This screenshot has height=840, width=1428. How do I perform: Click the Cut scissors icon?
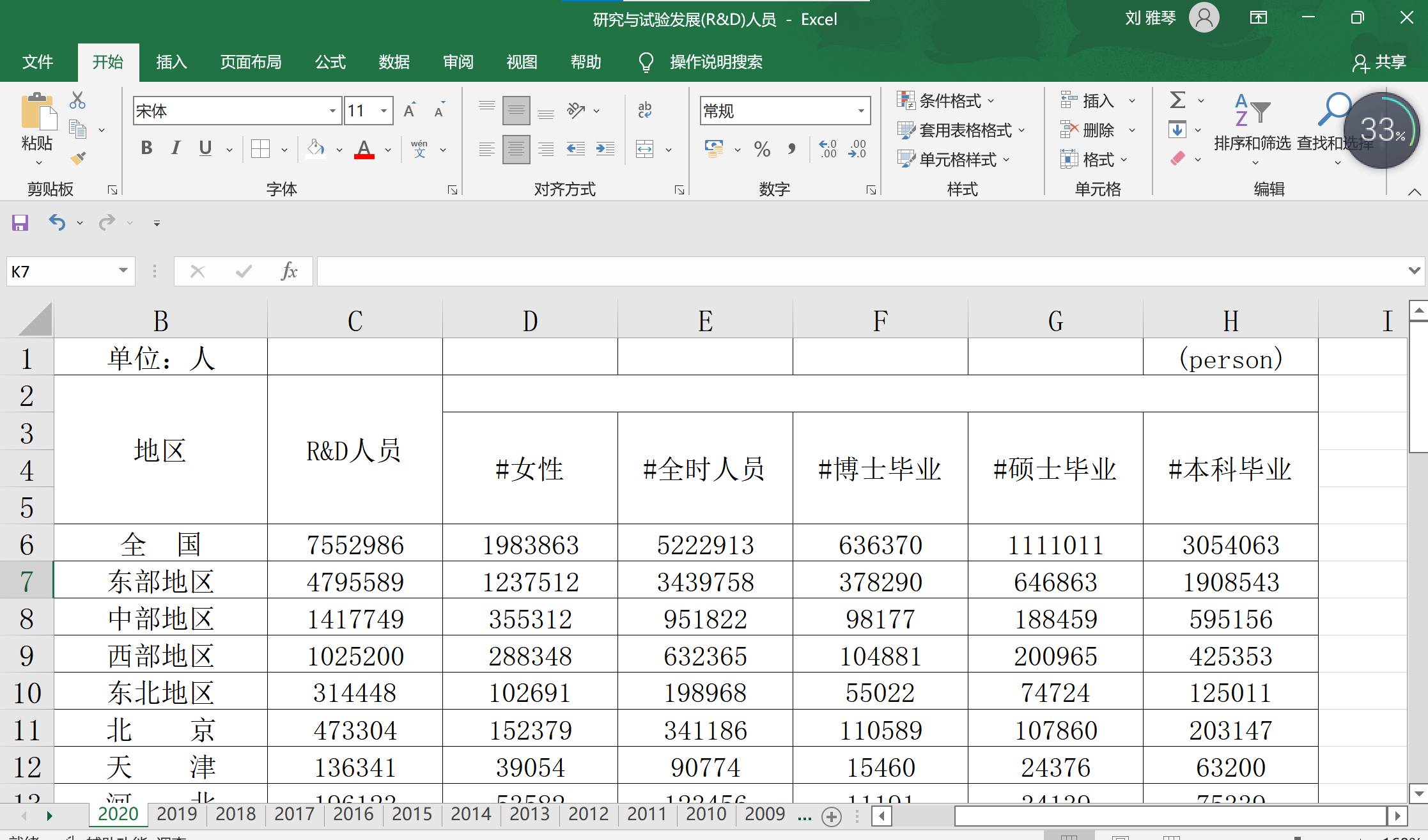[x=77, y=100]
